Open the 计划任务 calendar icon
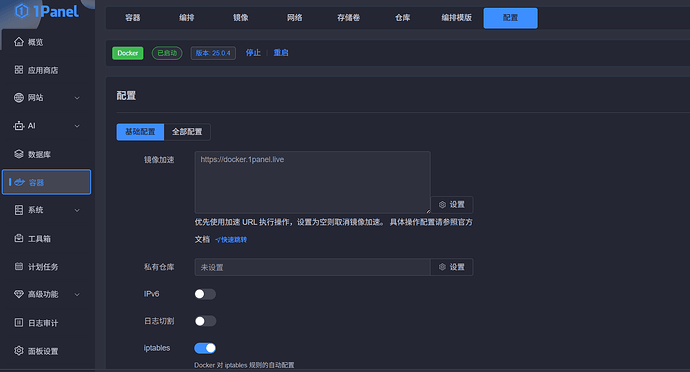This screenshot has height=372, width=690. pos(18,266)
